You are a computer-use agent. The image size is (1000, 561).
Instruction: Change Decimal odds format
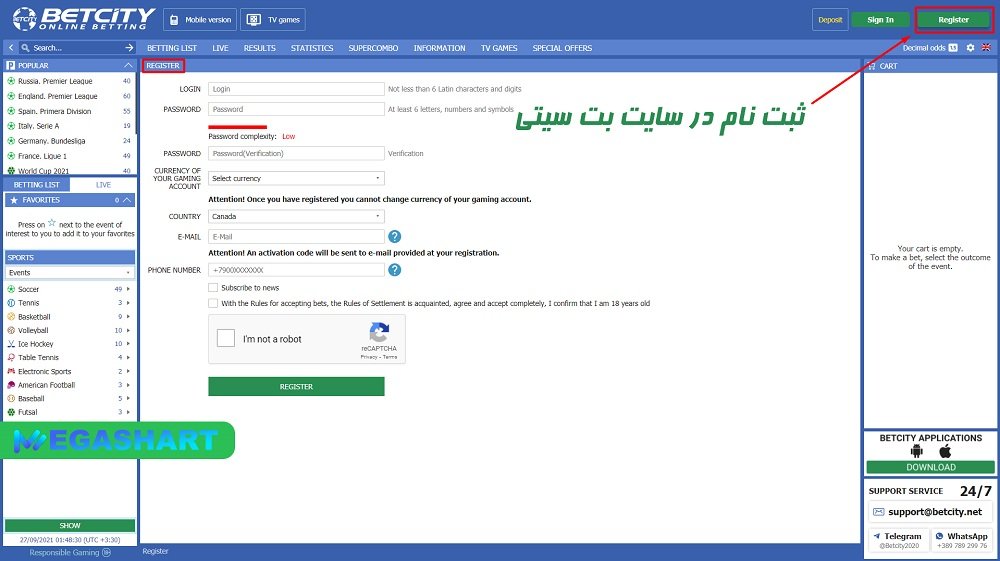[930, 48]
